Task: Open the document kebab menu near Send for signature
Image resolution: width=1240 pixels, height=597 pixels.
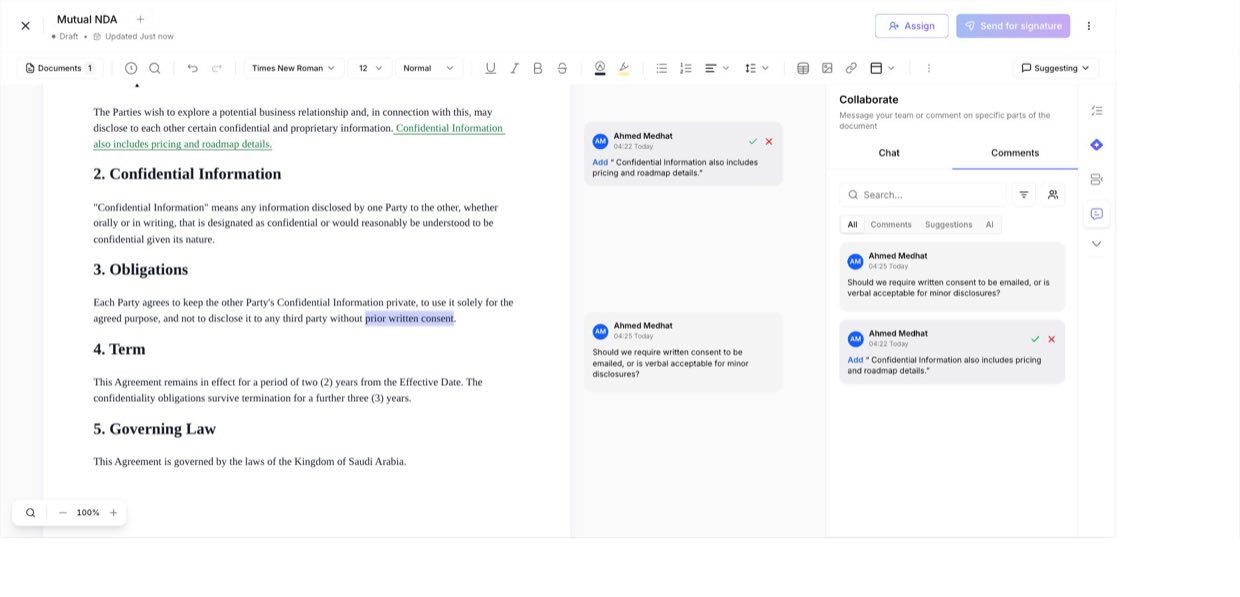Action: click(x=1089, y=26)
